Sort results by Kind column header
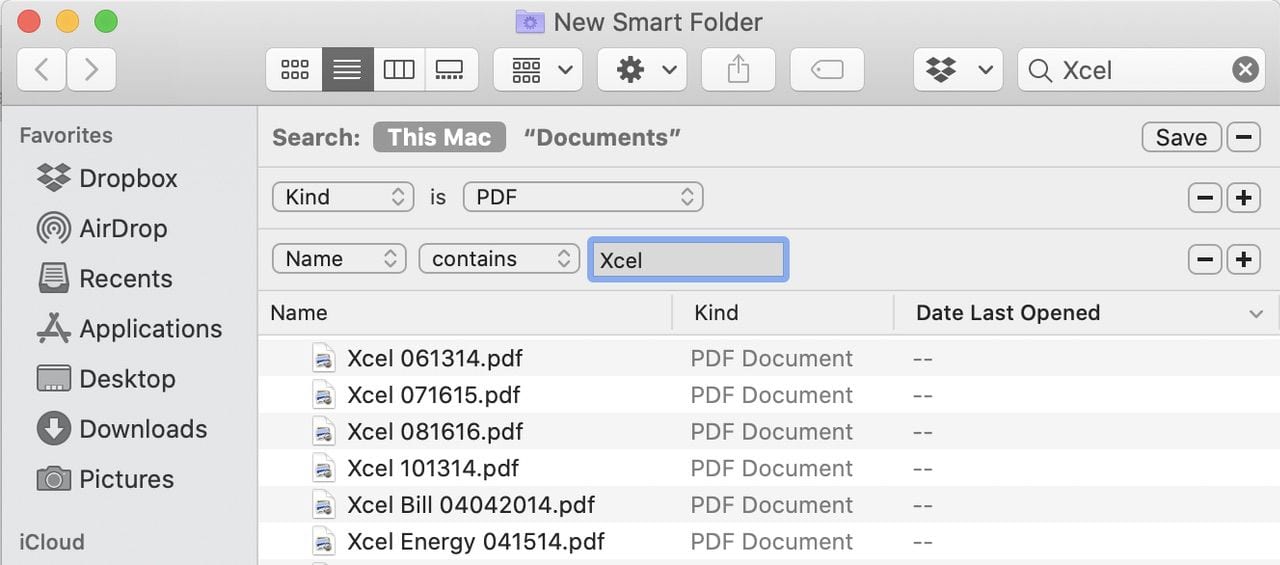The height and width of the screenshot is (565, 1280). (716, 313)
